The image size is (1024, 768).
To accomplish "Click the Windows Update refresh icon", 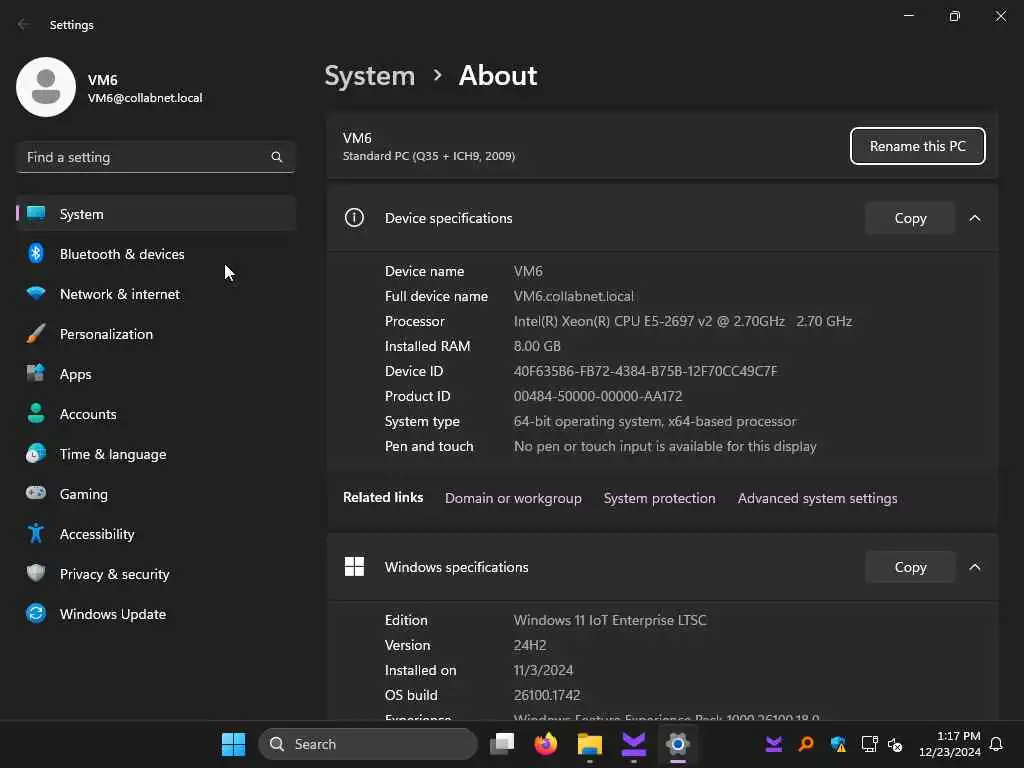I will [36, 613].
